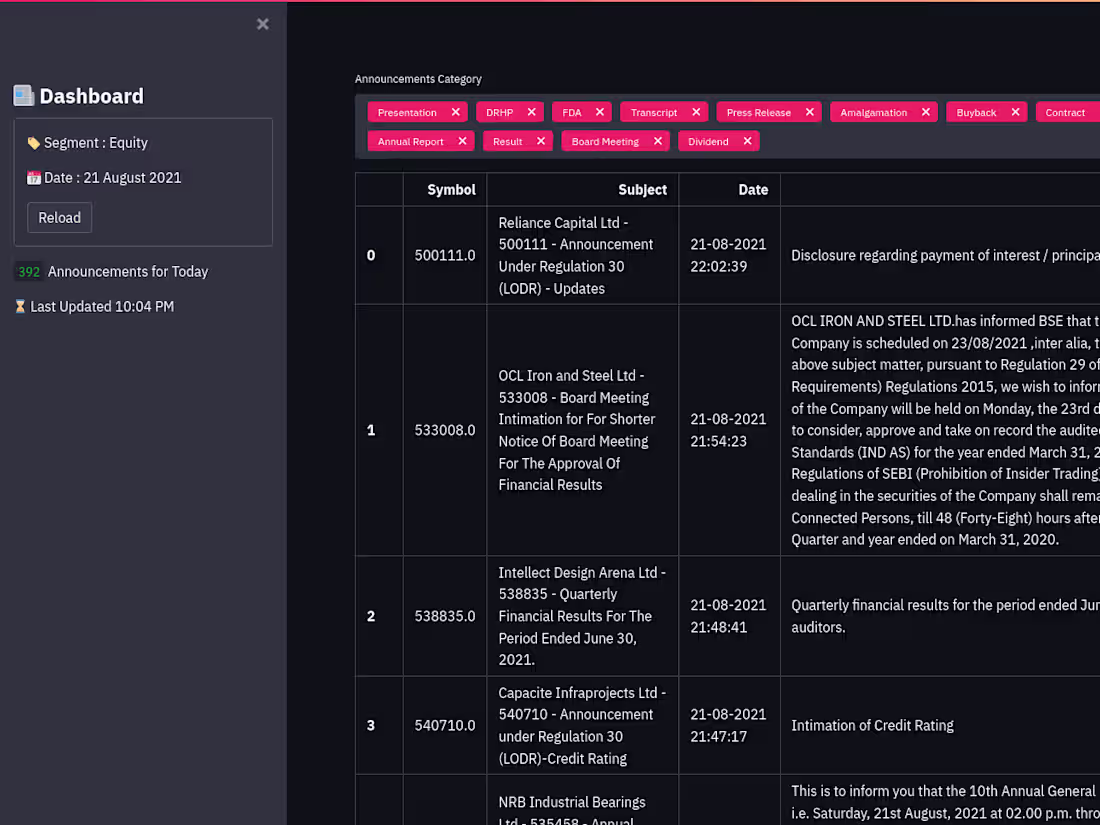Remove the Buyback filter chip
Image resolution: width=1100 pixels, height=825 pixels.
tap(1015, 112)
